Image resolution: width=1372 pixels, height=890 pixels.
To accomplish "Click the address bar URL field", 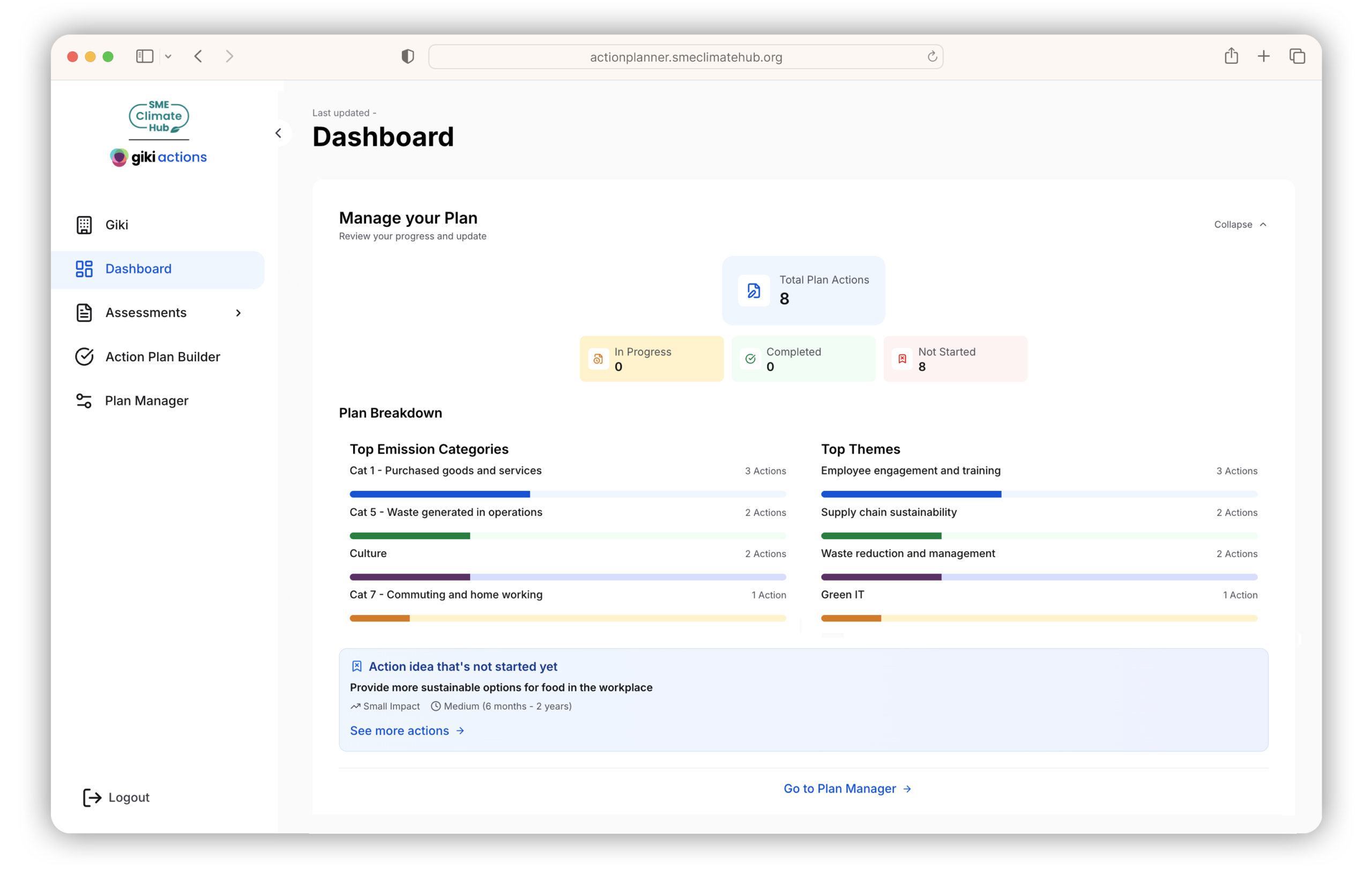I will click(x=685, y=56).
